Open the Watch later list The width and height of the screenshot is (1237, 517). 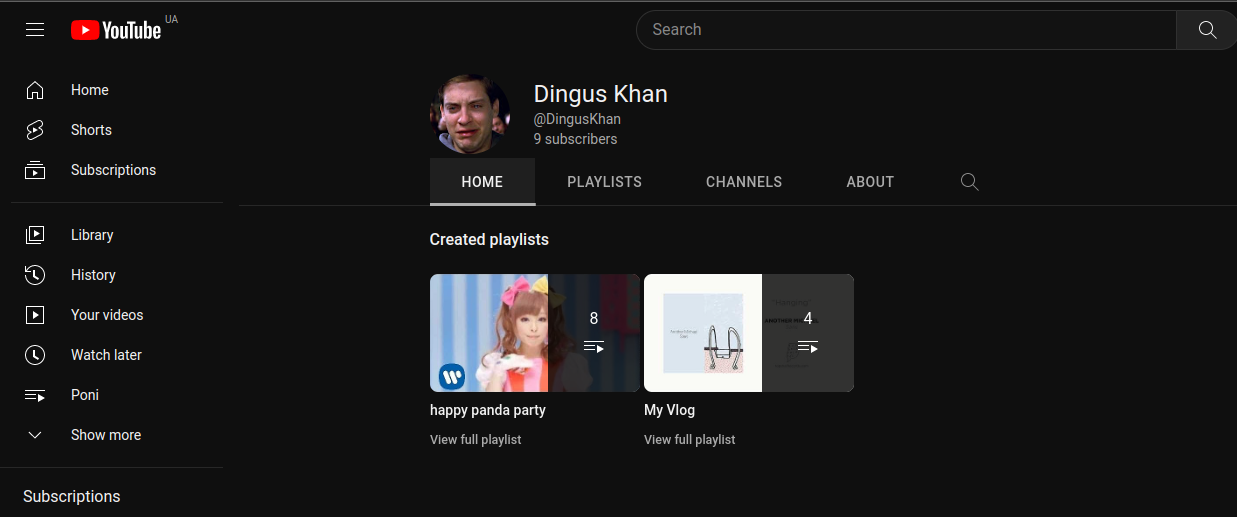(x=106, y=355)
